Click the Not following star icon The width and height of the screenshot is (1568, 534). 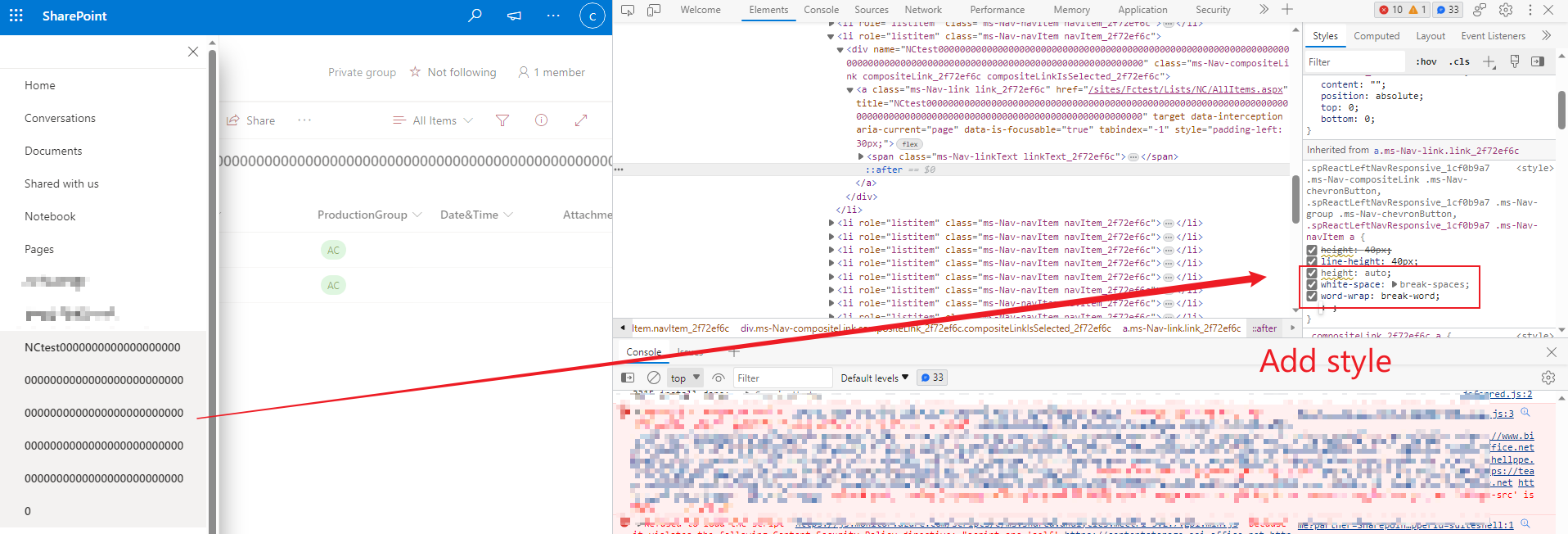(415, 72)
